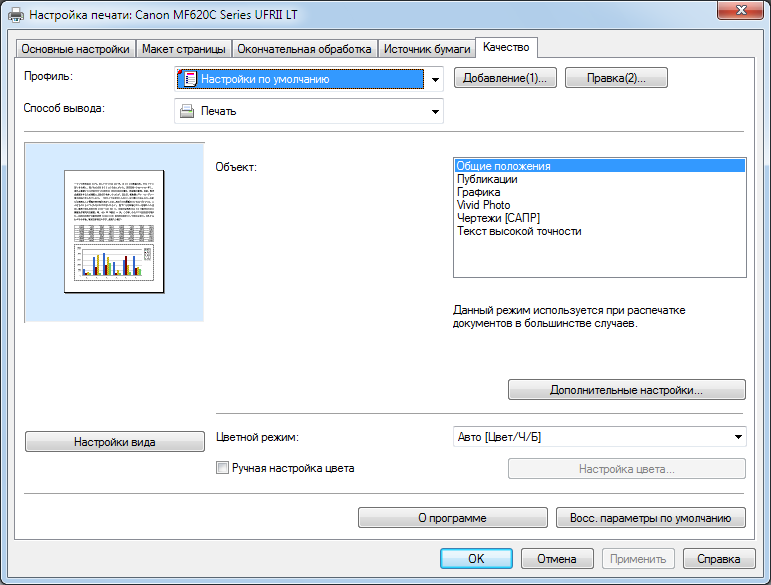Select Чертежи [САПР] in the object list
Screen dimensions: 771x585
[599, 218]
